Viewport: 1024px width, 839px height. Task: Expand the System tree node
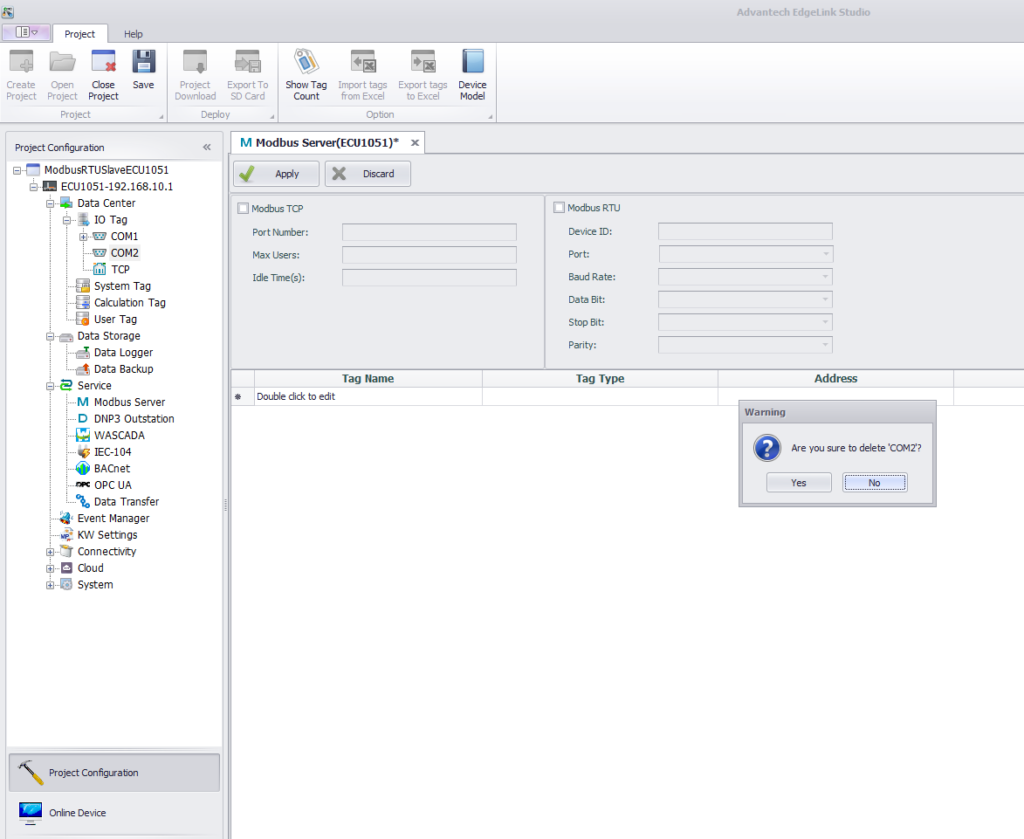click(x=50, y=585)
